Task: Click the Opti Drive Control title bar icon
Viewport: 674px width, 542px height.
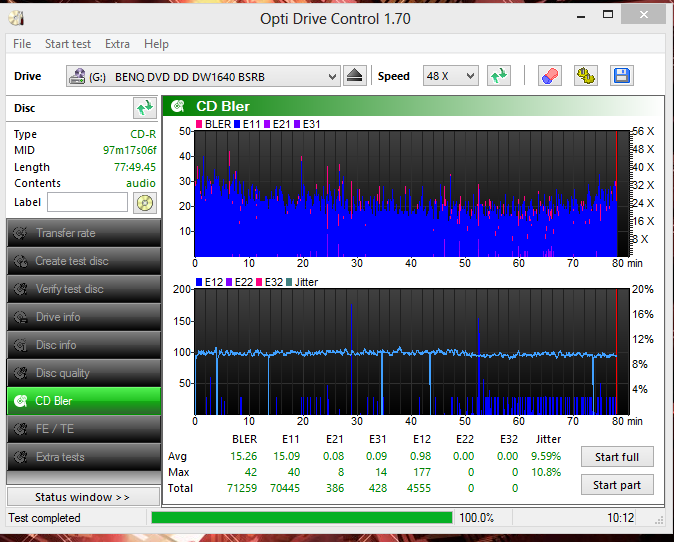Action: (x=16, y=18)
